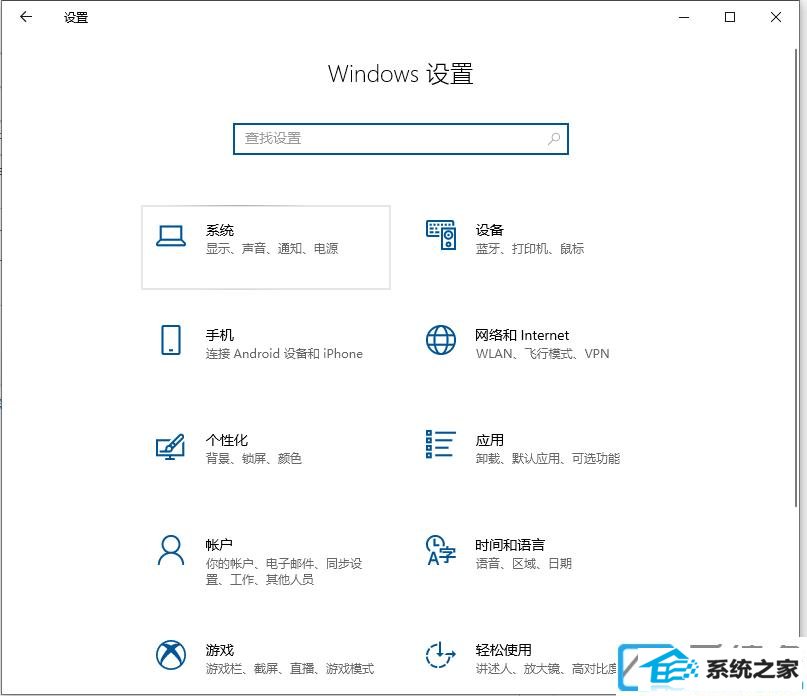Click 显示、声音、通知、电源 description
This screenshot has height=696, width=807.
click(x=272, y=249)
